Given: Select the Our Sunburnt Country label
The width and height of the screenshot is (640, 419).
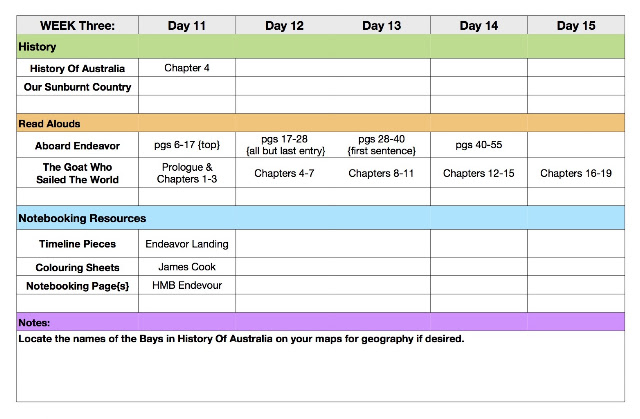Looking at the screenshot, I should tap(78, 86).
